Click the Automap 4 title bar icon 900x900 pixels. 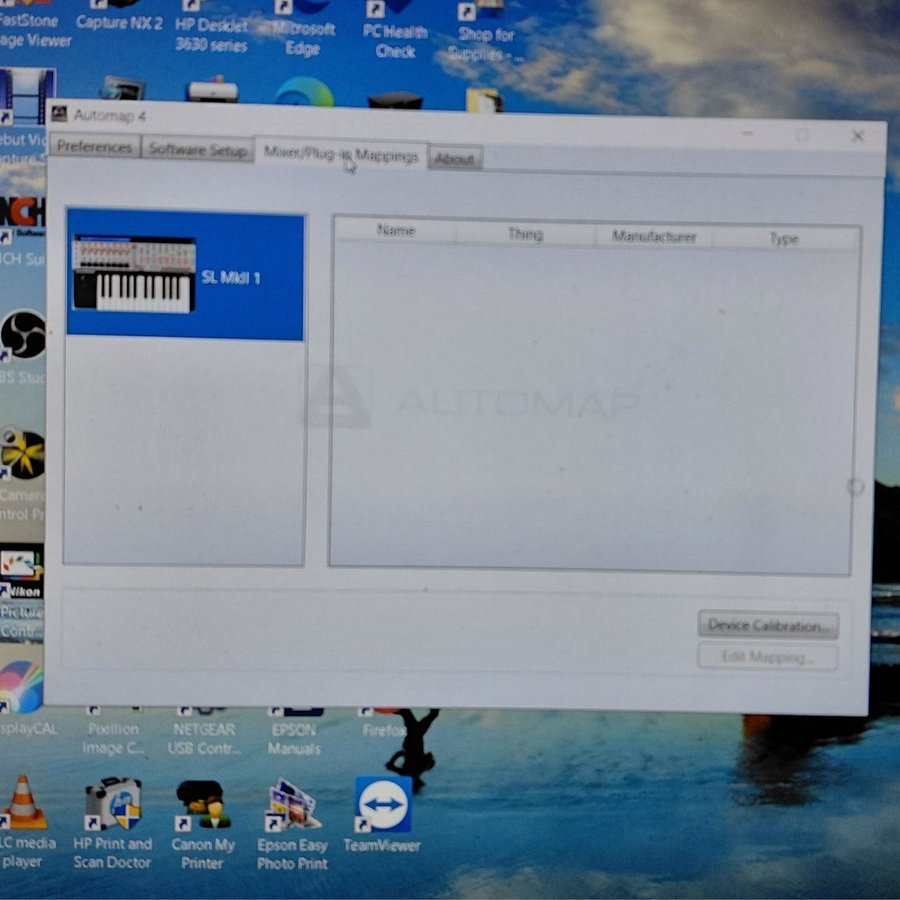coord(59,114)
